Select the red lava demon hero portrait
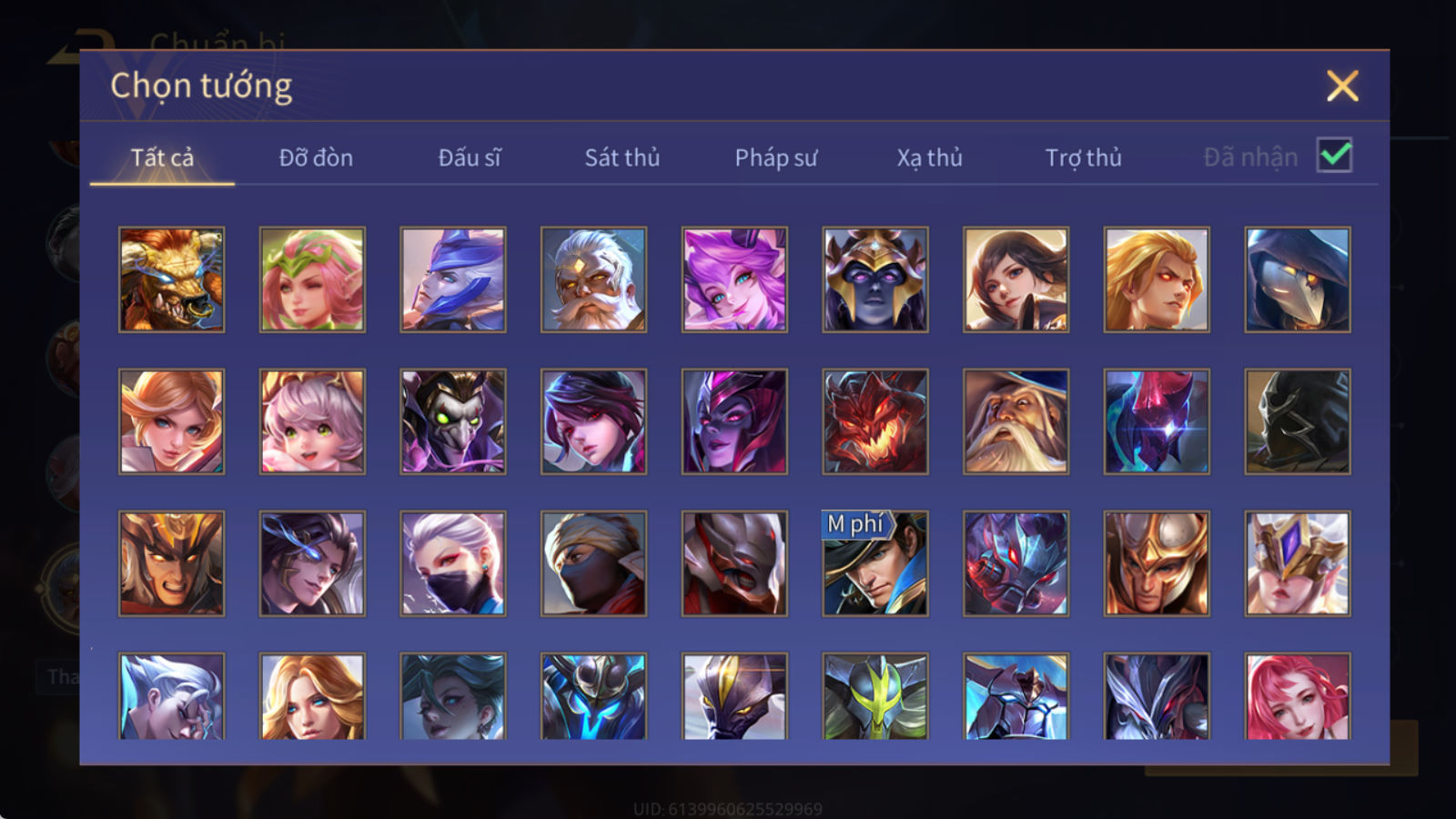The height and width of the screenshot is (819, 1456). [875, 421]
